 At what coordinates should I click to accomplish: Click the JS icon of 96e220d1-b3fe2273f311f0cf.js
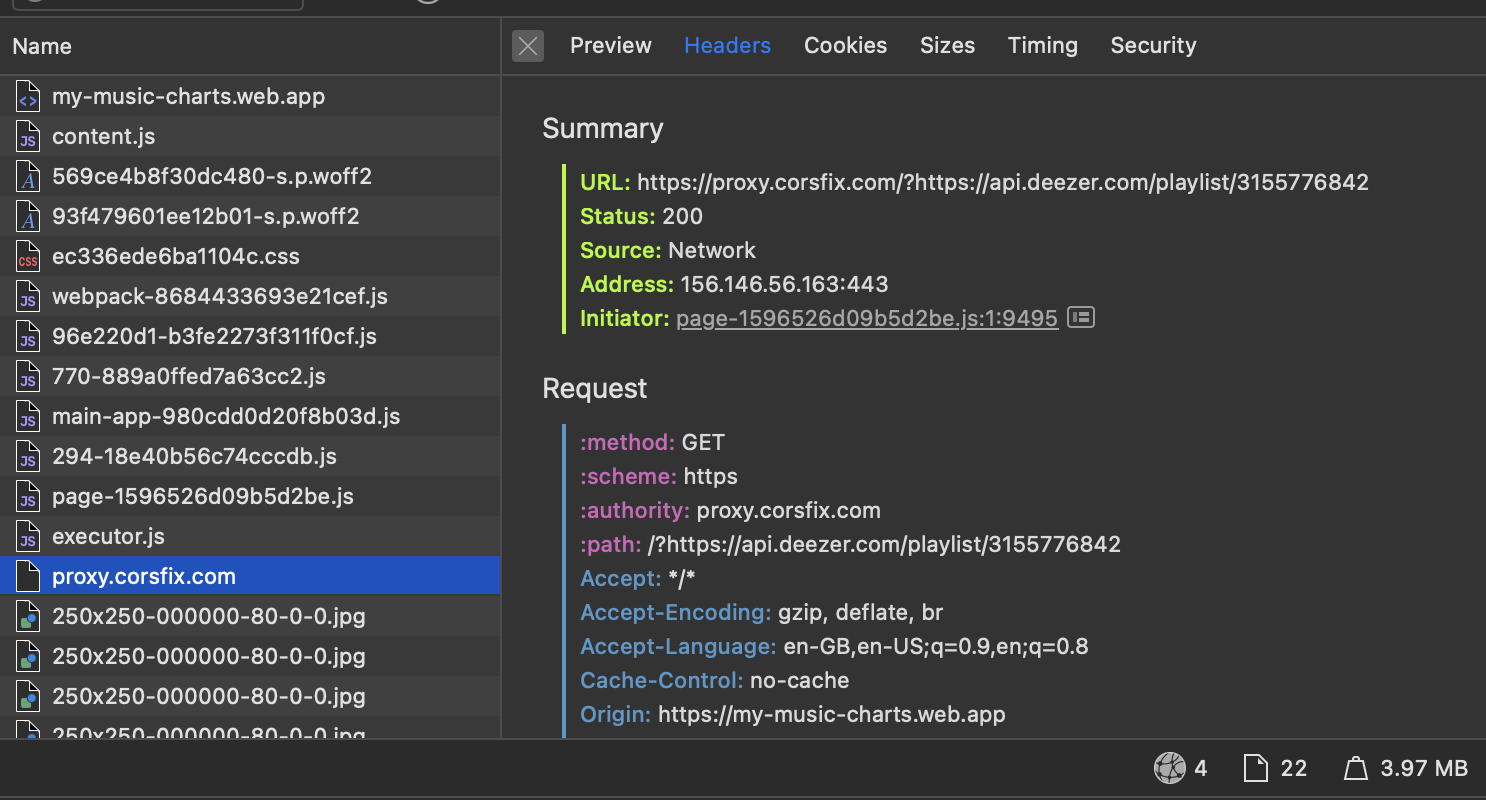(28, 337)
